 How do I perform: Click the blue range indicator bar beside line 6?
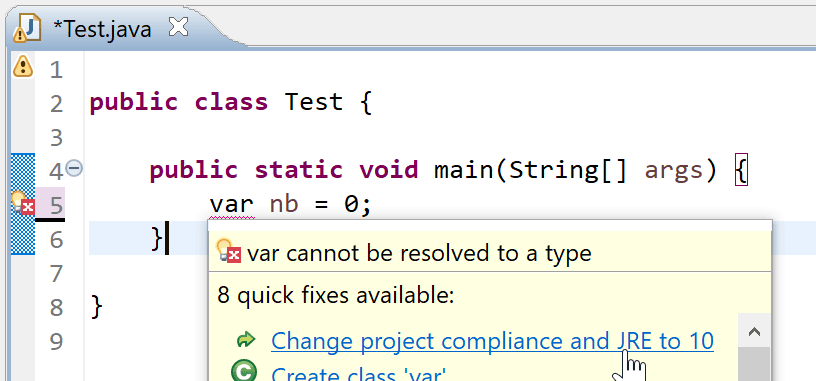pos(23,238)
